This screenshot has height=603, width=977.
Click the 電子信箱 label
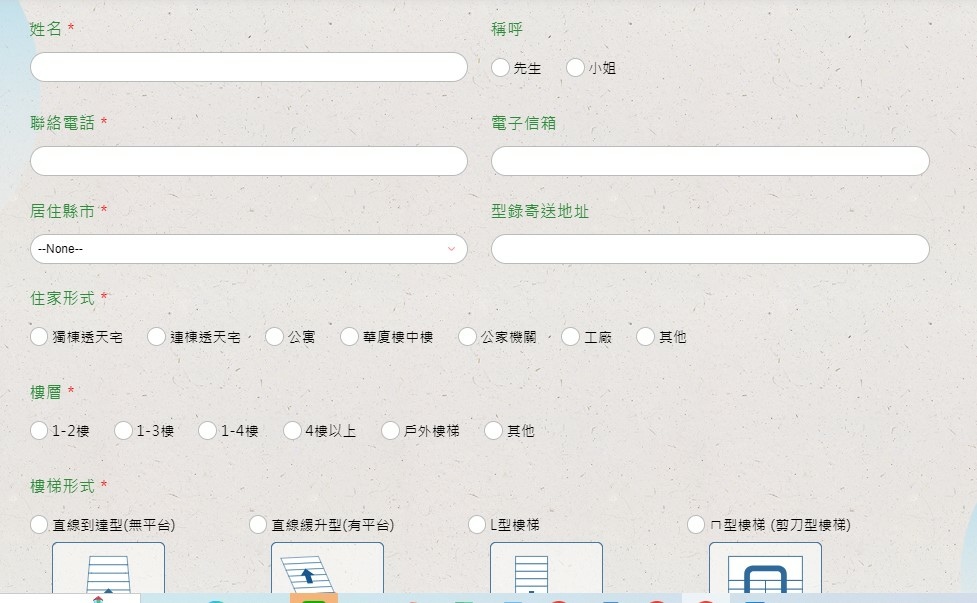[x=523, y=123]
